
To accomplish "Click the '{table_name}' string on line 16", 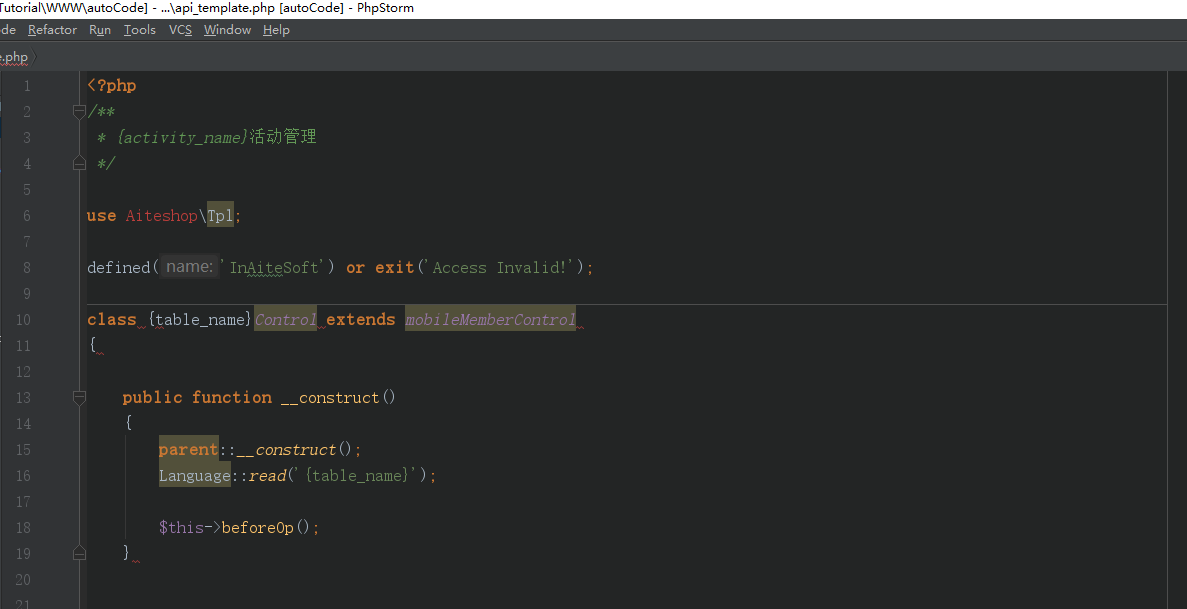I will tap(357, 476).
